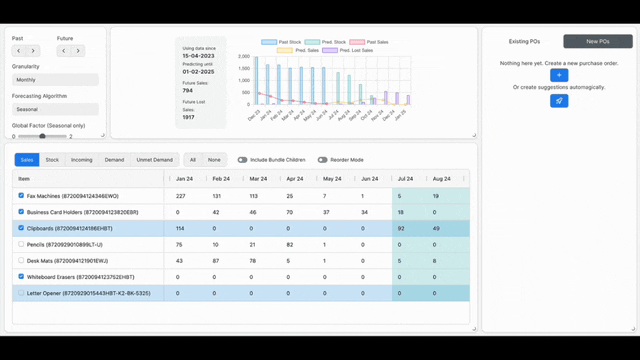Open the Forecasting Algorithm Seasonal dropdown
The image size is (640, 360).
click(x=55, y=109)
